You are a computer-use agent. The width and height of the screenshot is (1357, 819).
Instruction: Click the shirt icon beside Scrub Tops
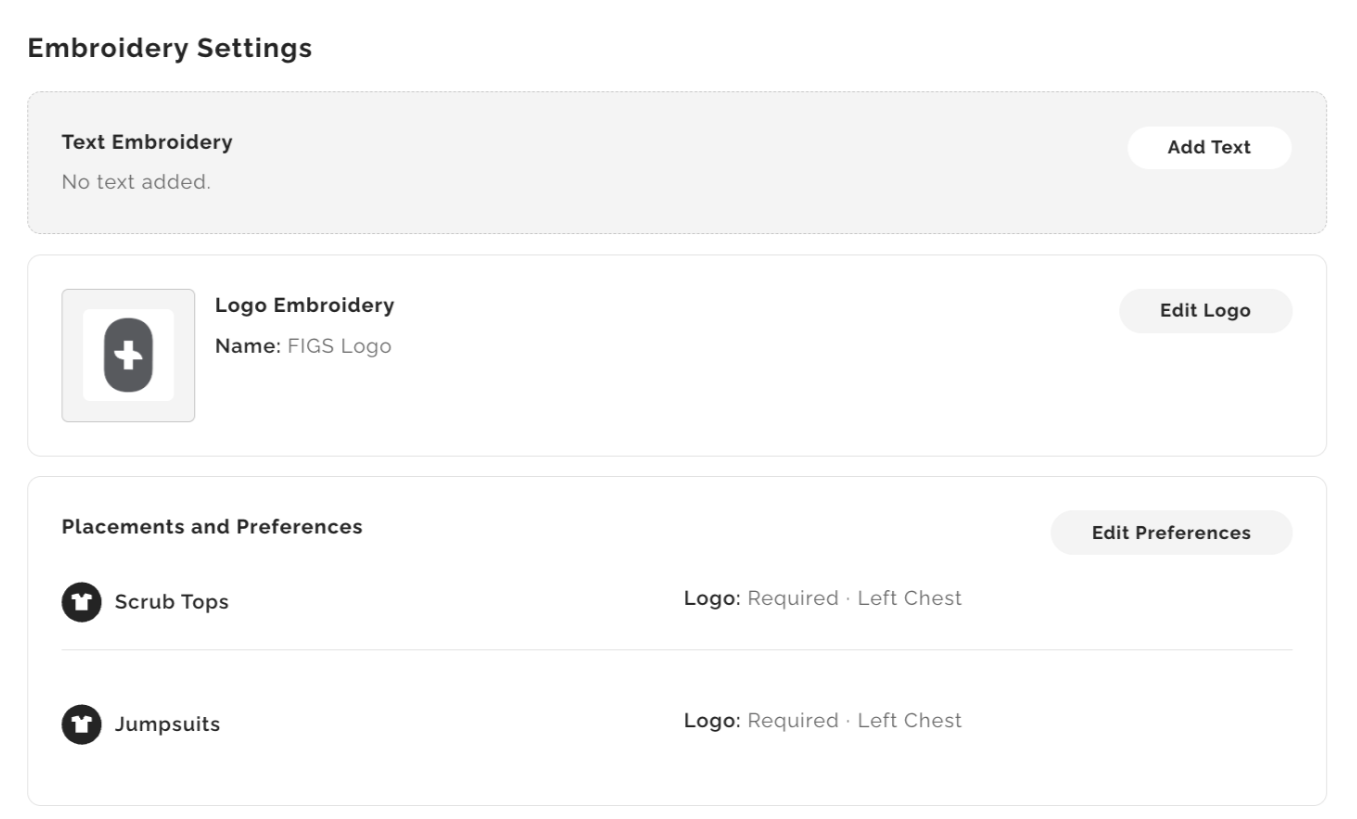click(81, 602)
